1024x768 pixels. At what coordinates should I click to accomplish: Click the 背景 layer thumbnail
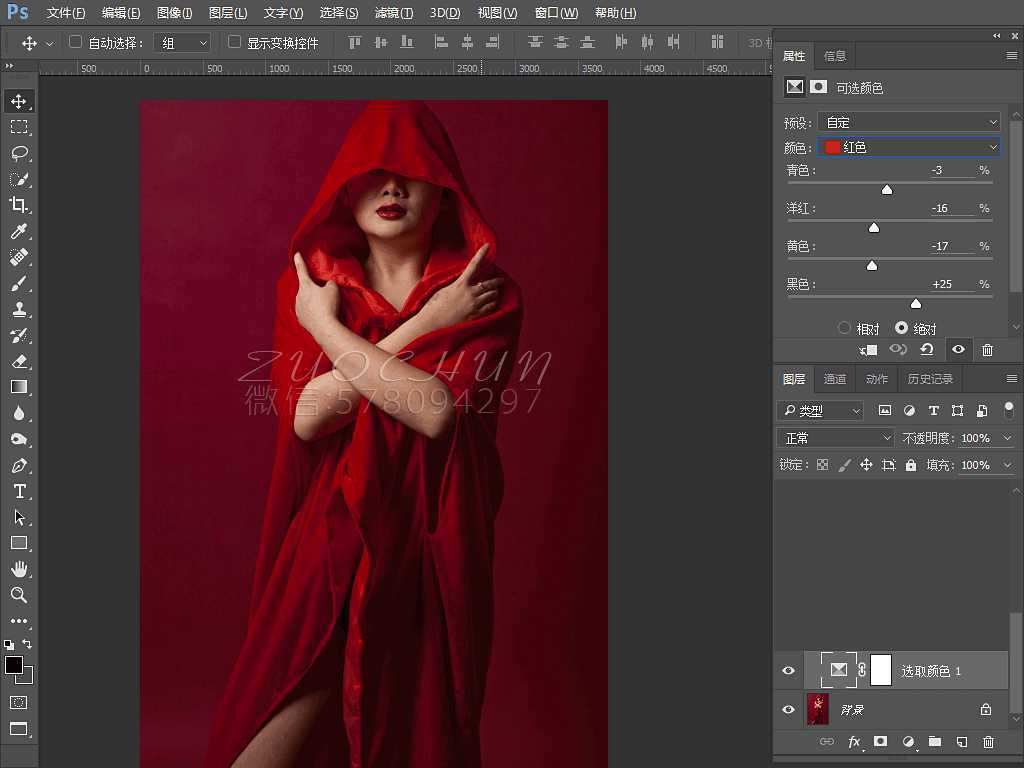818,709
